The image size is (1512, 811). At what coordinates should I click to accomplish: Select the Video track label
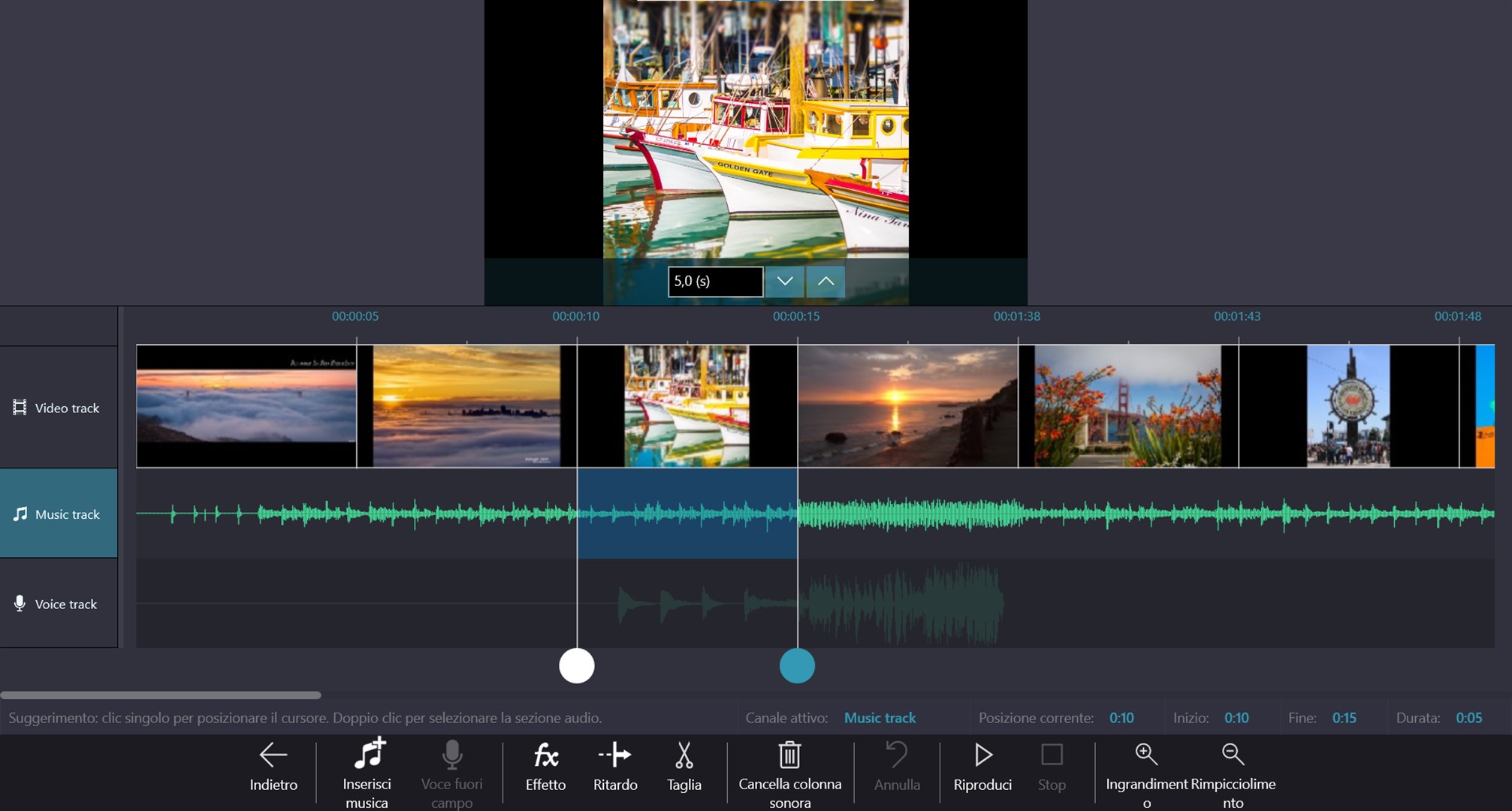coord(59,408)
